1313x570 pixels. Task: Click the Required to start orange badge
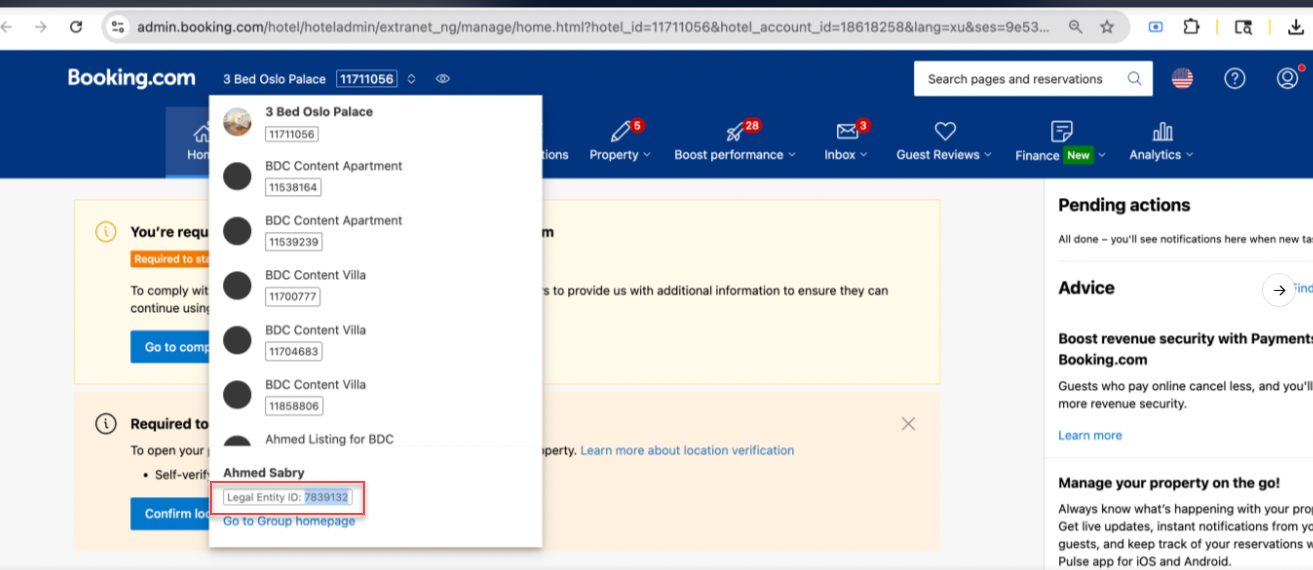pyautogui.click(x=170, y=259)
